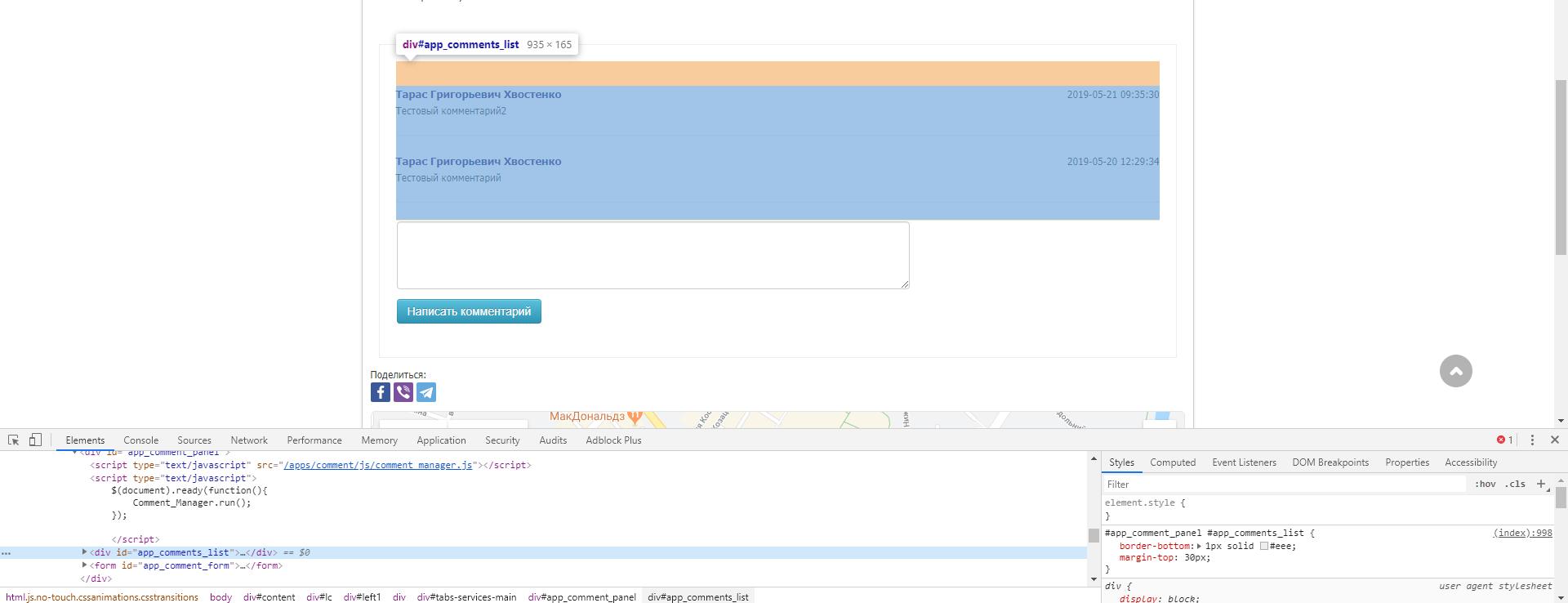Click the inspect element picker icon
1568x603 pixels.
[13, 440]
